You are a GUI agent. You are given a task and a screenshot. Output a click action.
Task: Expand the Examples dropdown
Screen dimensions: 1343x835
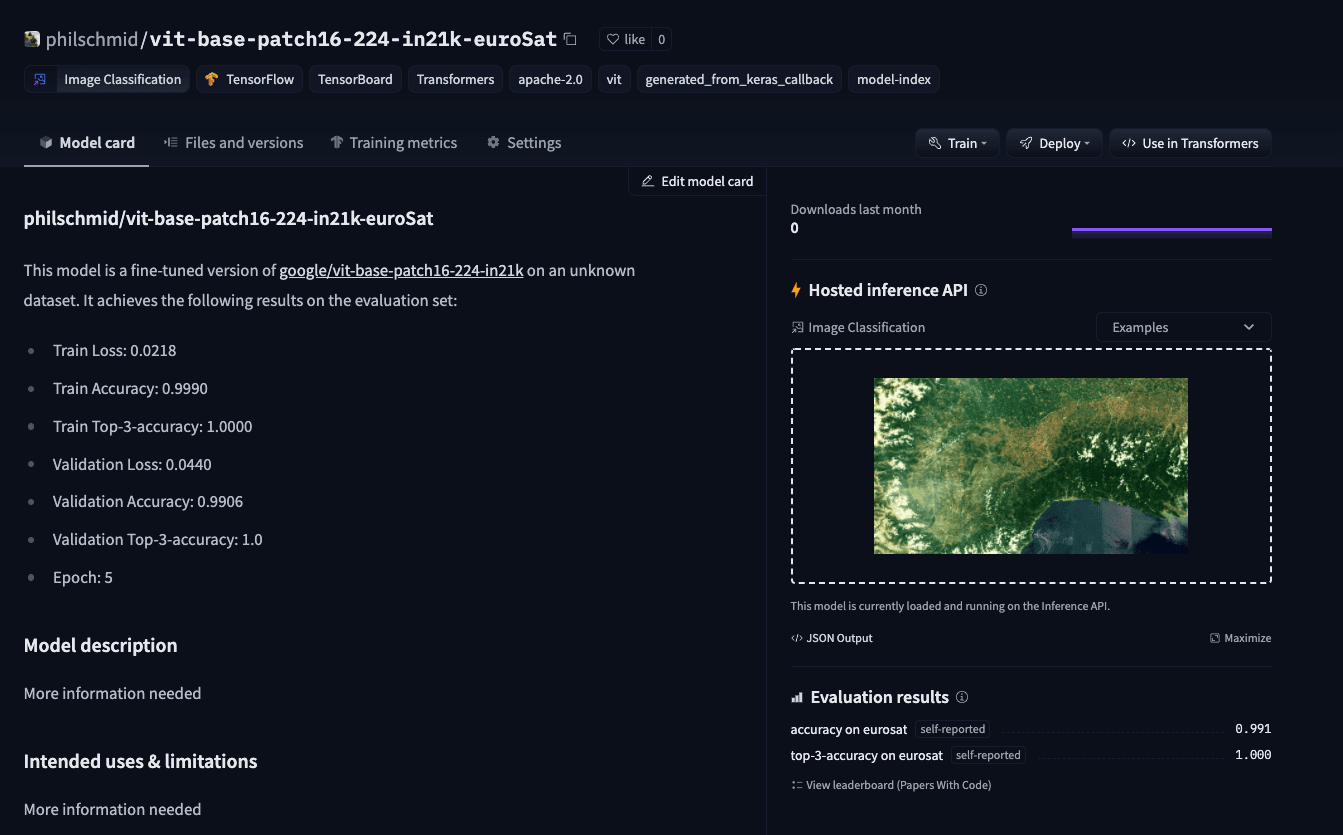point(1184,327)
